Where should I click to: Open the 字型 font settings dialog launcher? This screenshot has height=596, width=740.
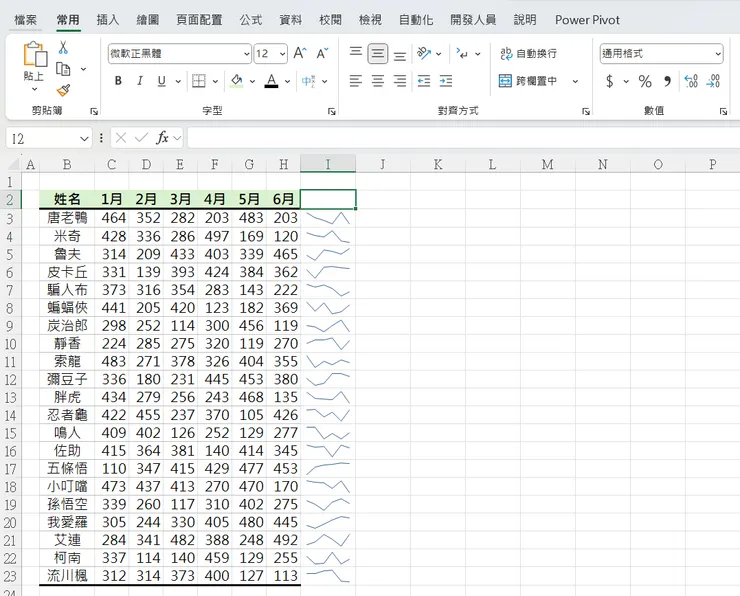(332, 111)
